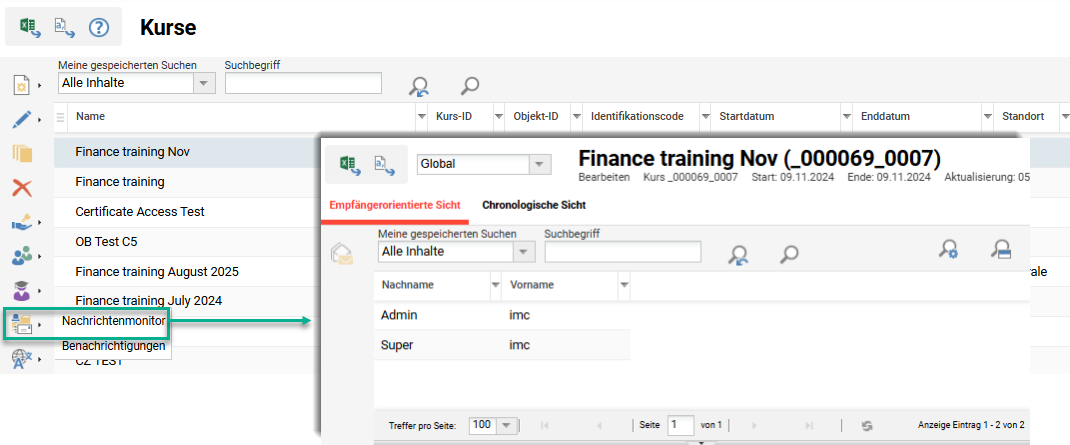Click the Suchbegriff field in Kurse list
This screenshot has height=445, width=1070.
303,83
